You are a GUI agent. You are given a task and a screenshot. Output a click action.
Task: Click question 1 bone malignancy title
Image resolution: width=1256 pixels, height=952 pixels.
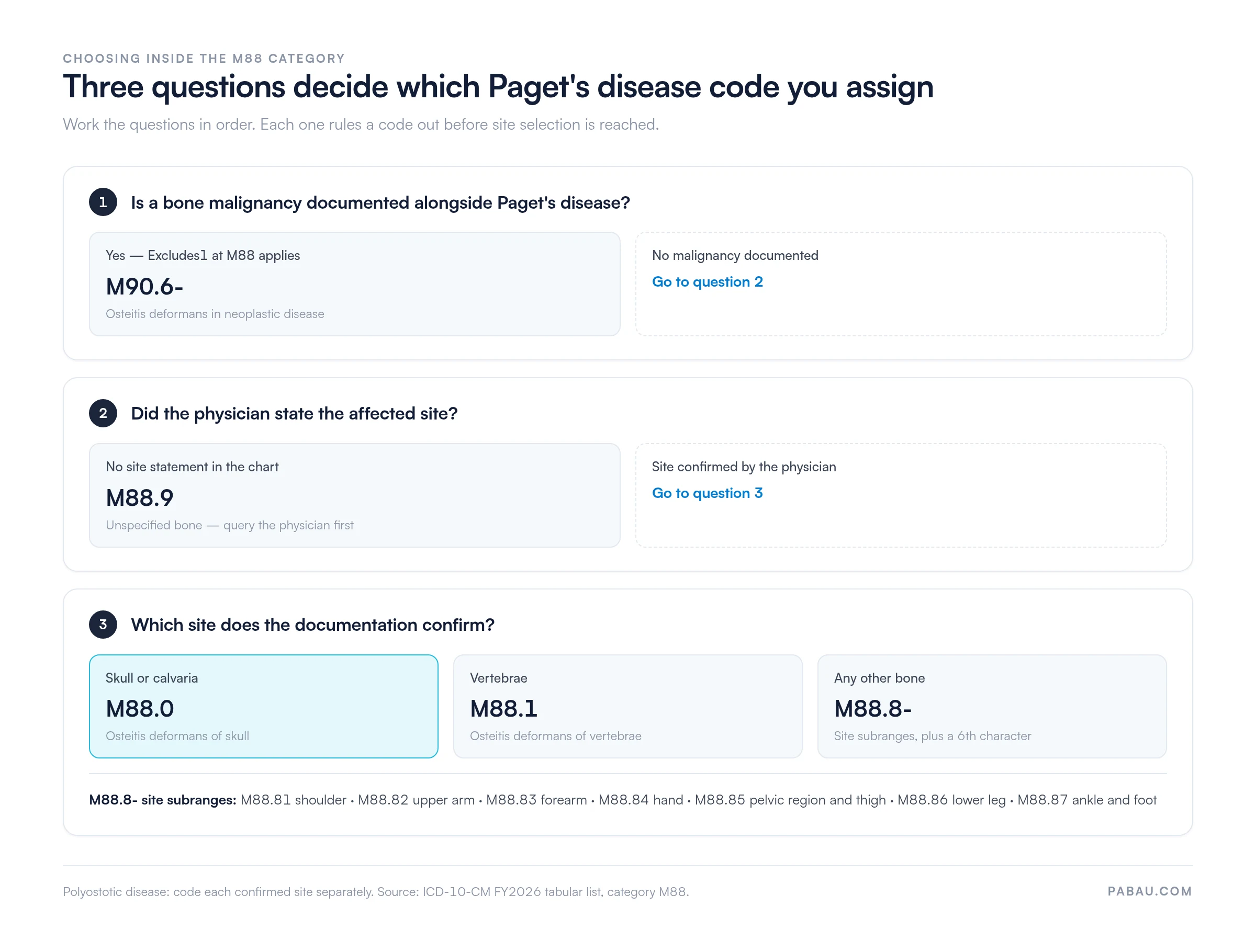pyautogui.click(x=380, y=202)
